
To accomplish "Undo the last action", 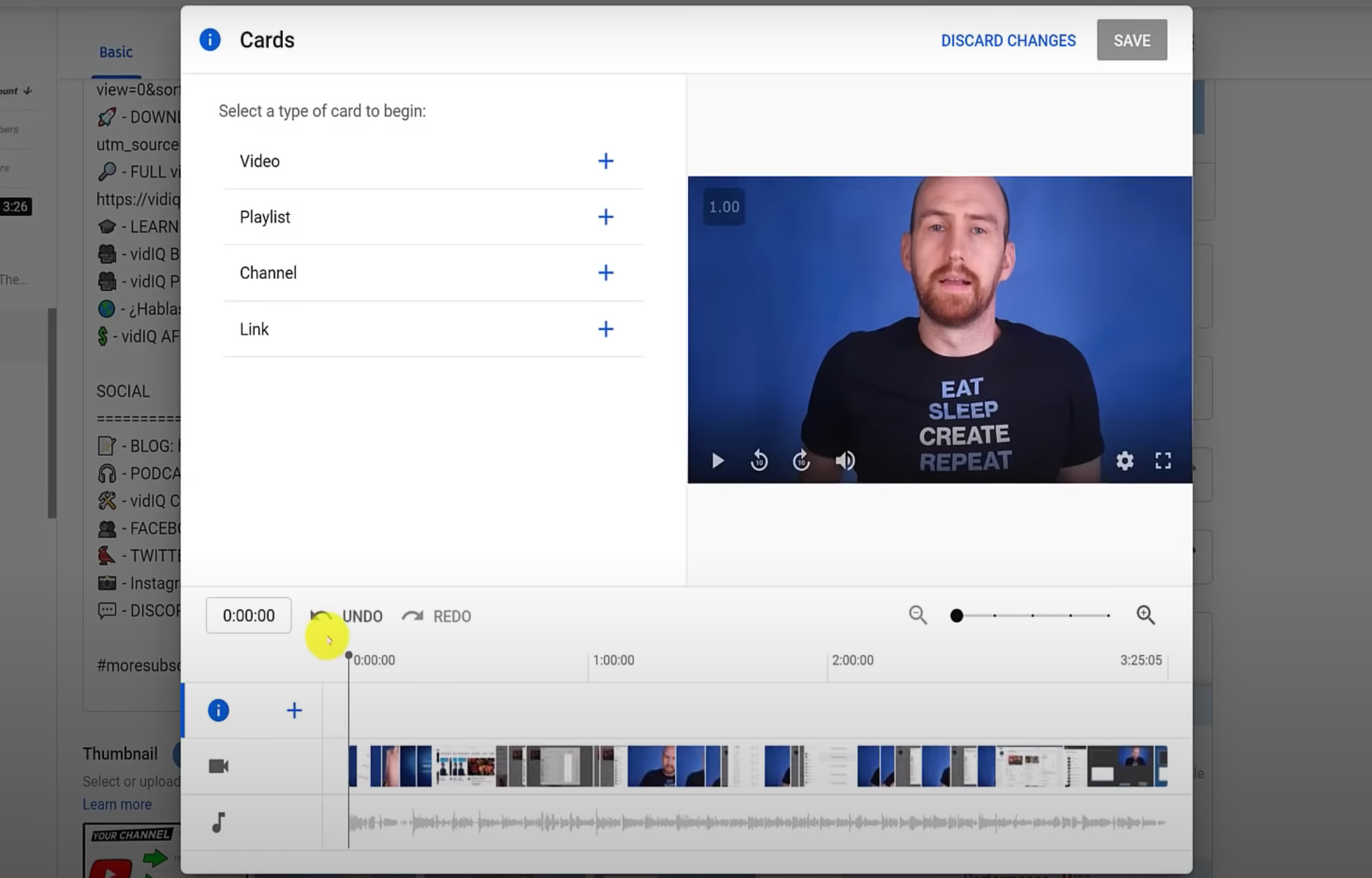I will click(348, 616).
